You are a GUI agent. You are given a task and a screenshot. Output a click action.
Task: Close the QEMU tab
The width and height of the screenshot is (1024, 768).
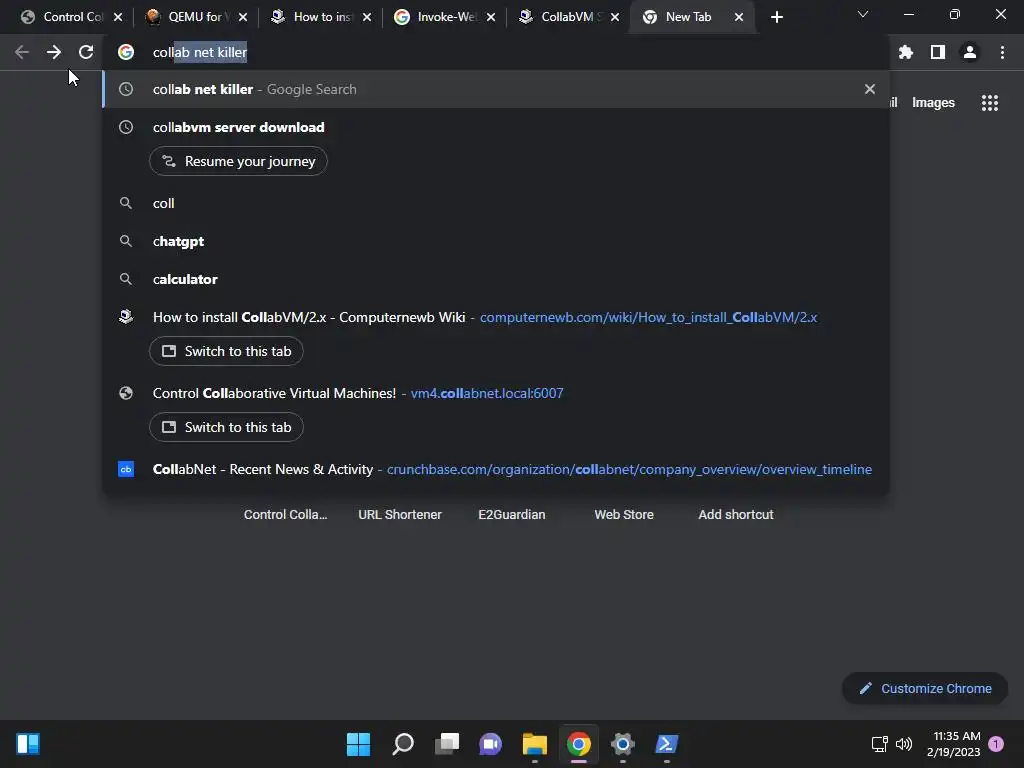243,17
